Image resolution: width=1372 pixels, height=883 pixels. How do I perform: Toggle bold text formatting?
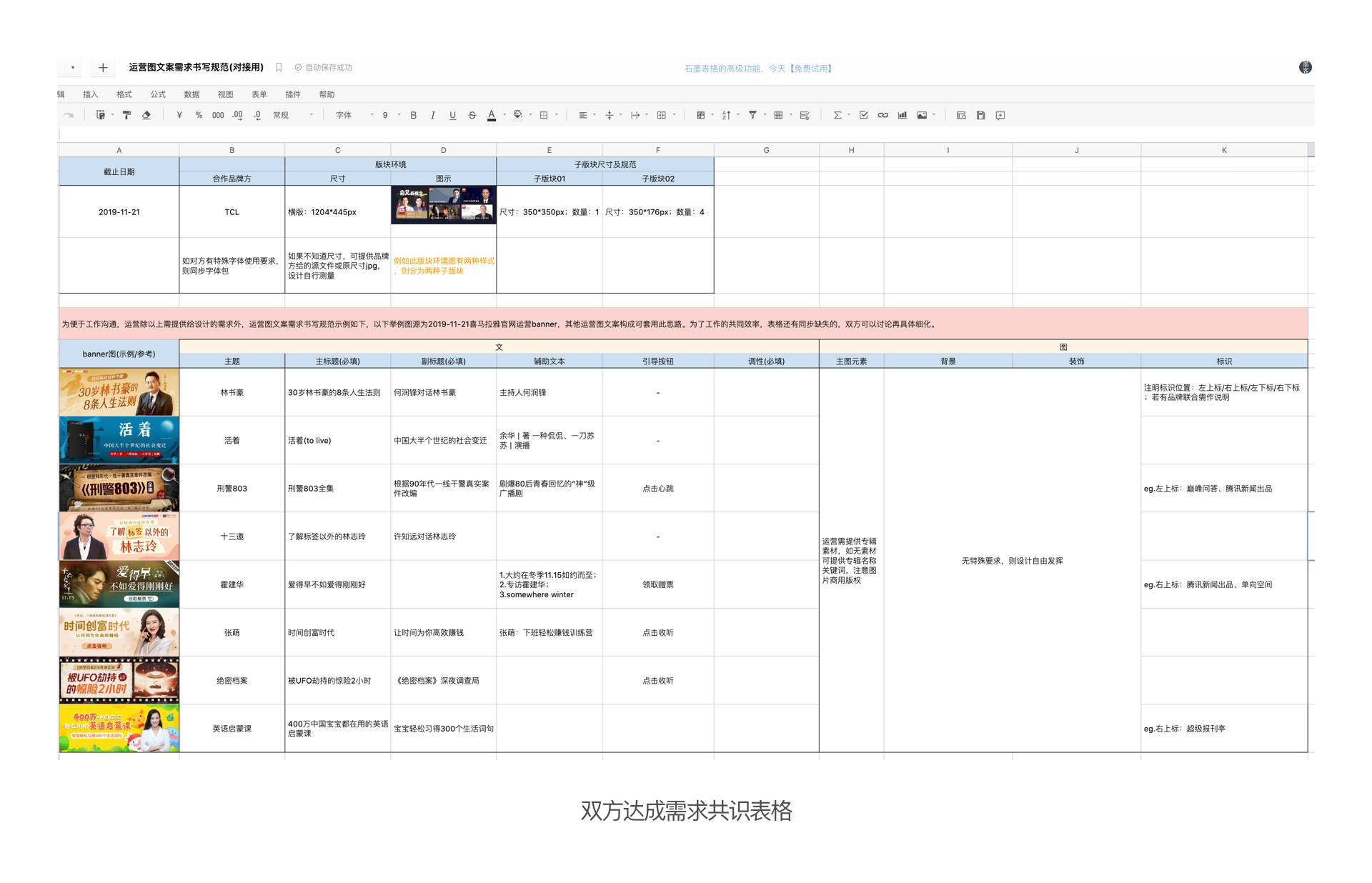pyautogui.click(x=413, y=115)
